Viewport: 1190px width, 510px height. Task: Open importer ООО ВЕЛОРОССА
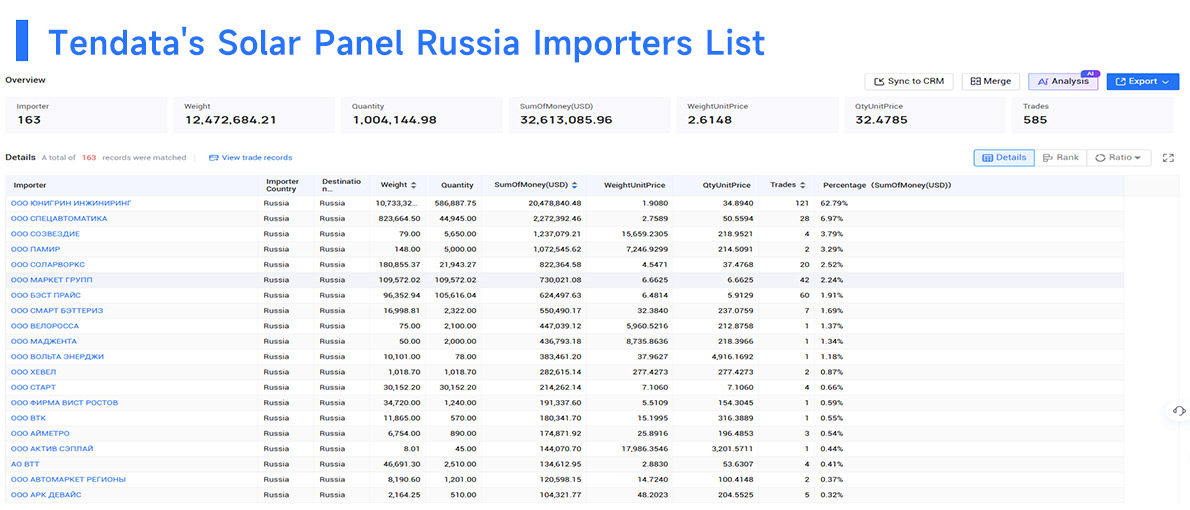click(x=45, y=326)
